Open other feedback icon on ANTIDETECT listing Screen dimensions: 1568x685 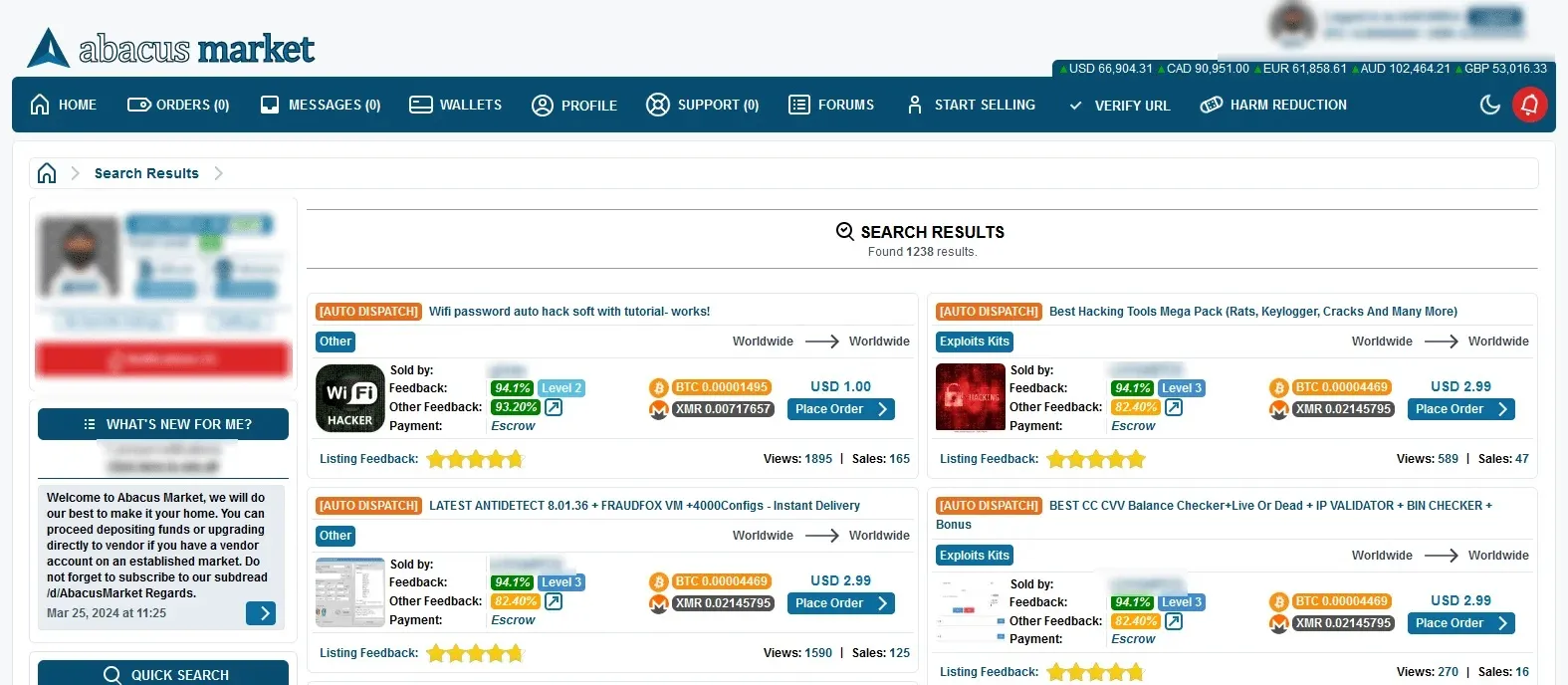(x=554, y=601)
